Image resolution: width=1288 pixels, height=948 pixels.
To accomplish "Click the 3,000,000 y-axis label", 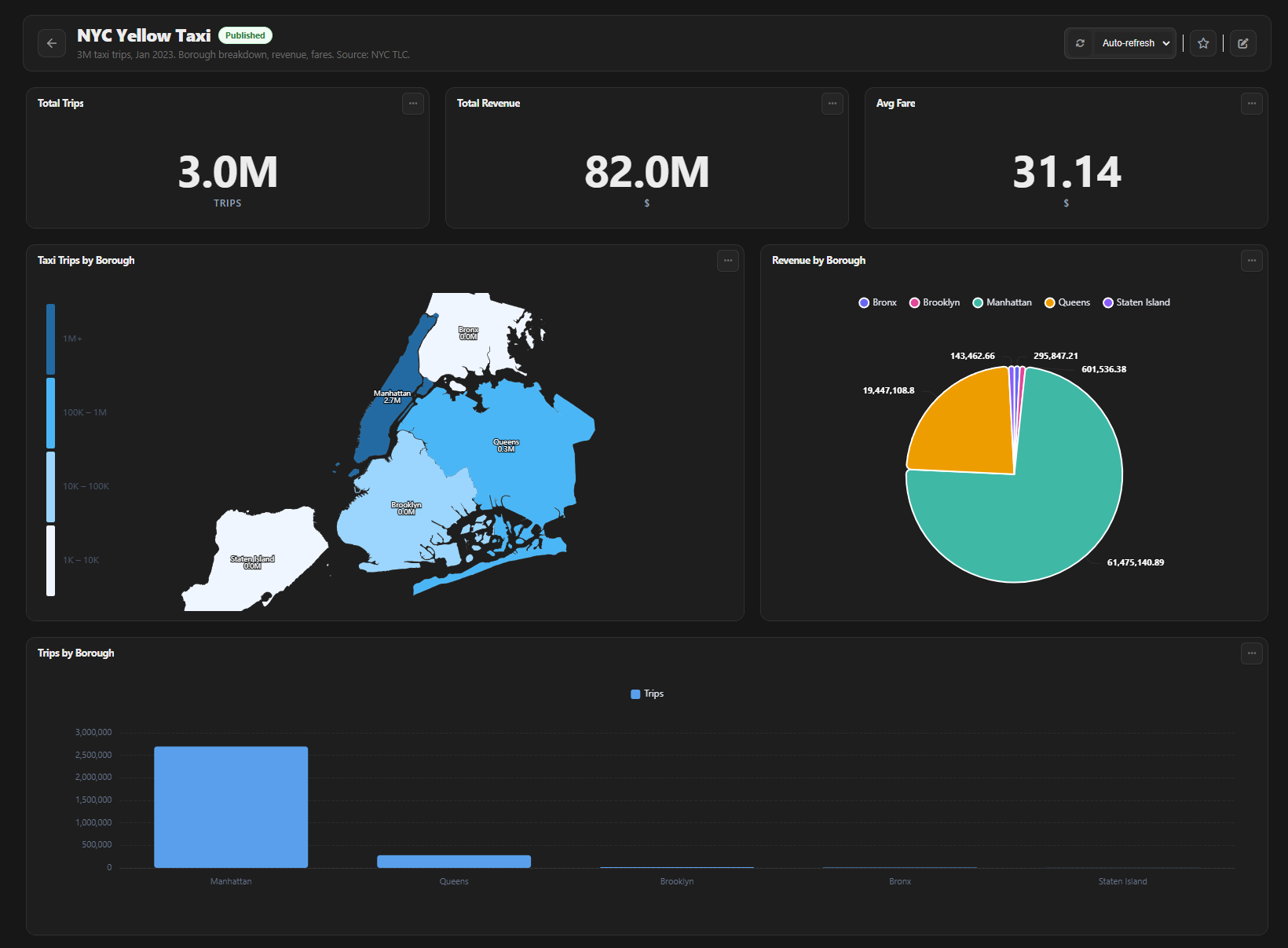I will pyautogui.click(x=93, y=732).
